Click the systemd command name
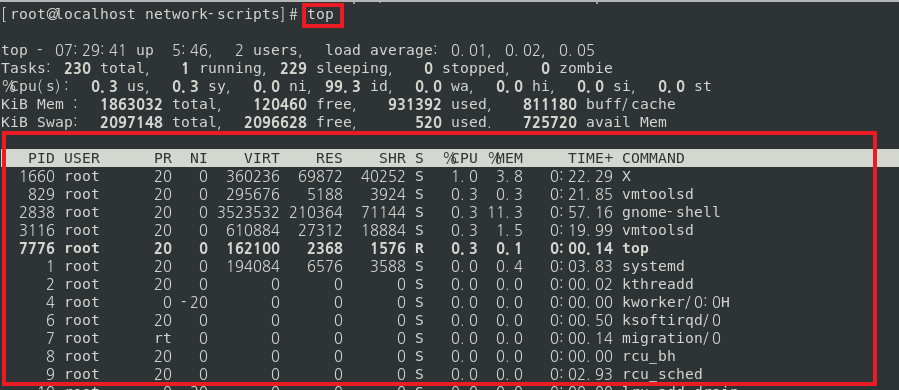 [653, 266]
